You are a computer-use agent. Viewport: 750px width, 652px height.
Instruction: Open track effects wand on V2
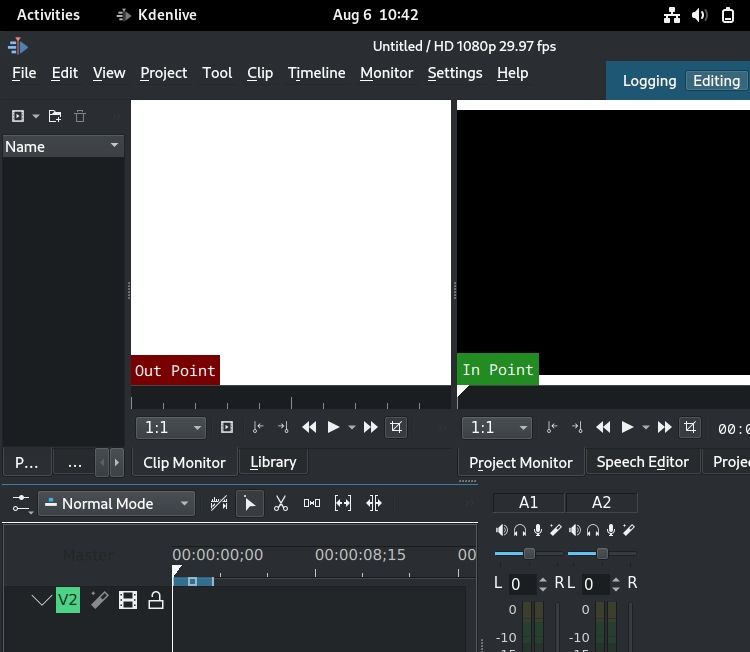pyautogui.click(x=99, y=600)
